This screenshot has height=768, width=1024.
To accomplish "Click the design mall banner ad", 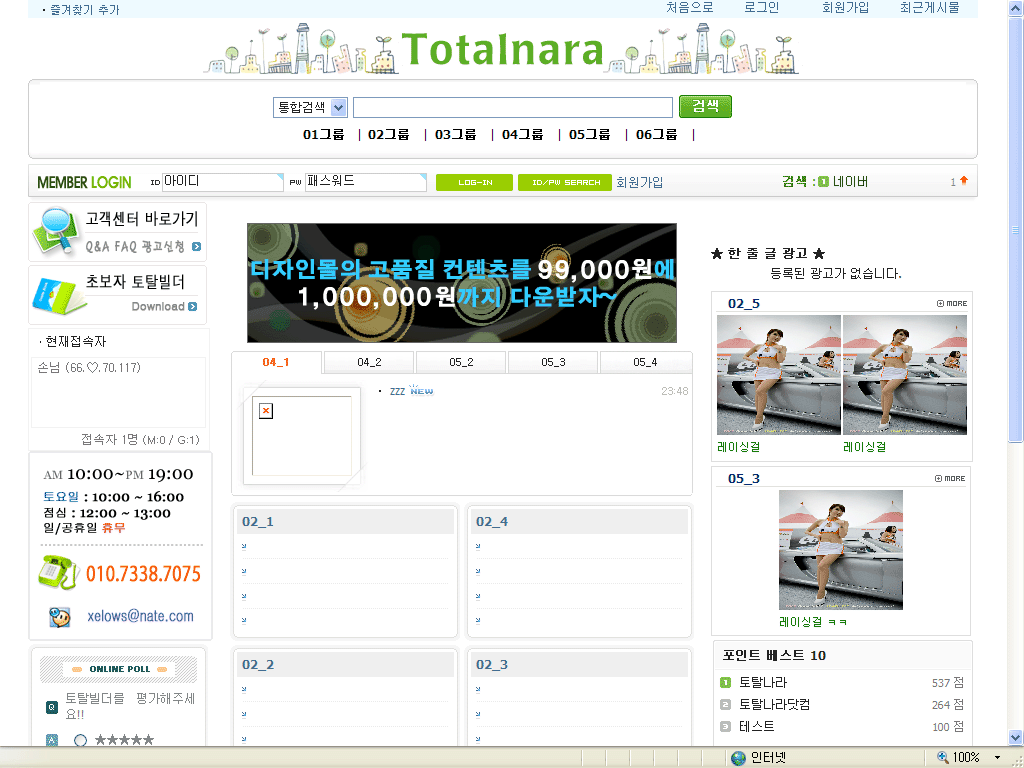I will point(462,283).
